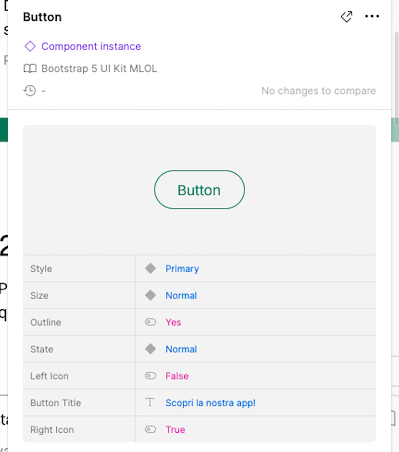This screenshot has width=399, height=452.
Task: Select the Yes value for Outline
Action: point(173,322)
